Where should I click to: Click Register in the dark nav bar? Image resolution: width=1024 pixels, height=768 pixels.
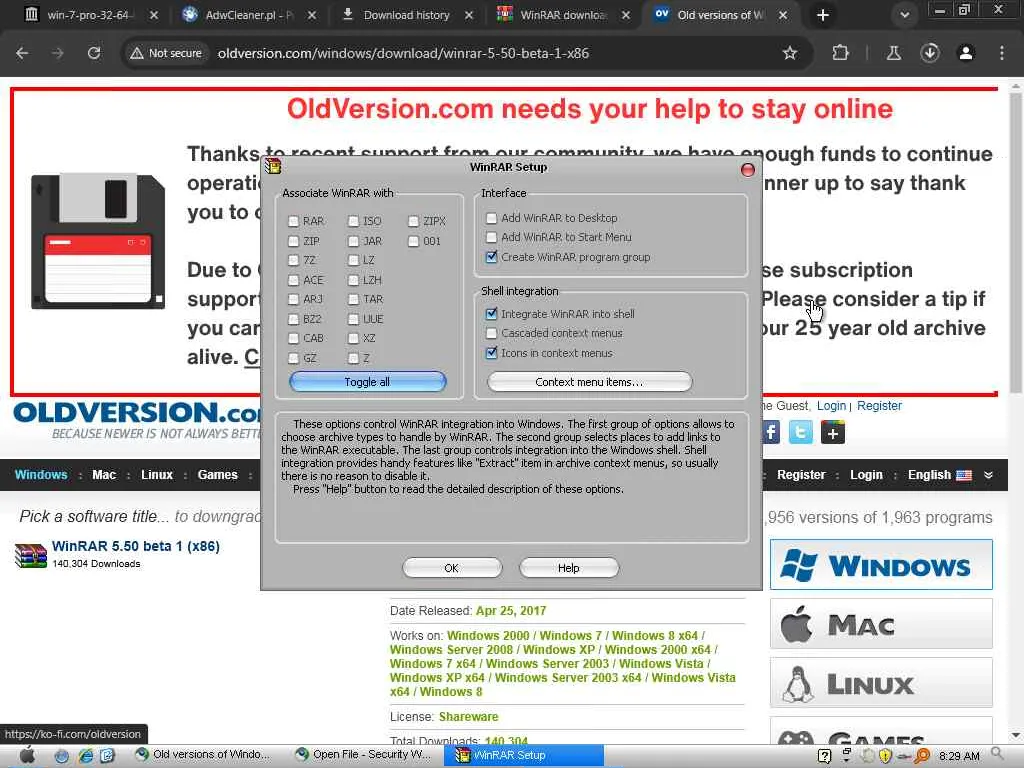click(x=801, y=475)
